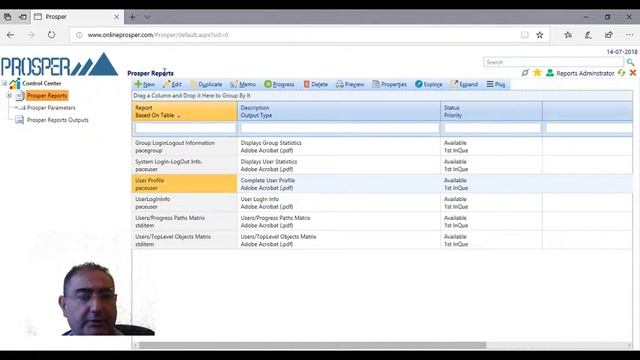Click the browser back arrow

(x=11, y=35)
